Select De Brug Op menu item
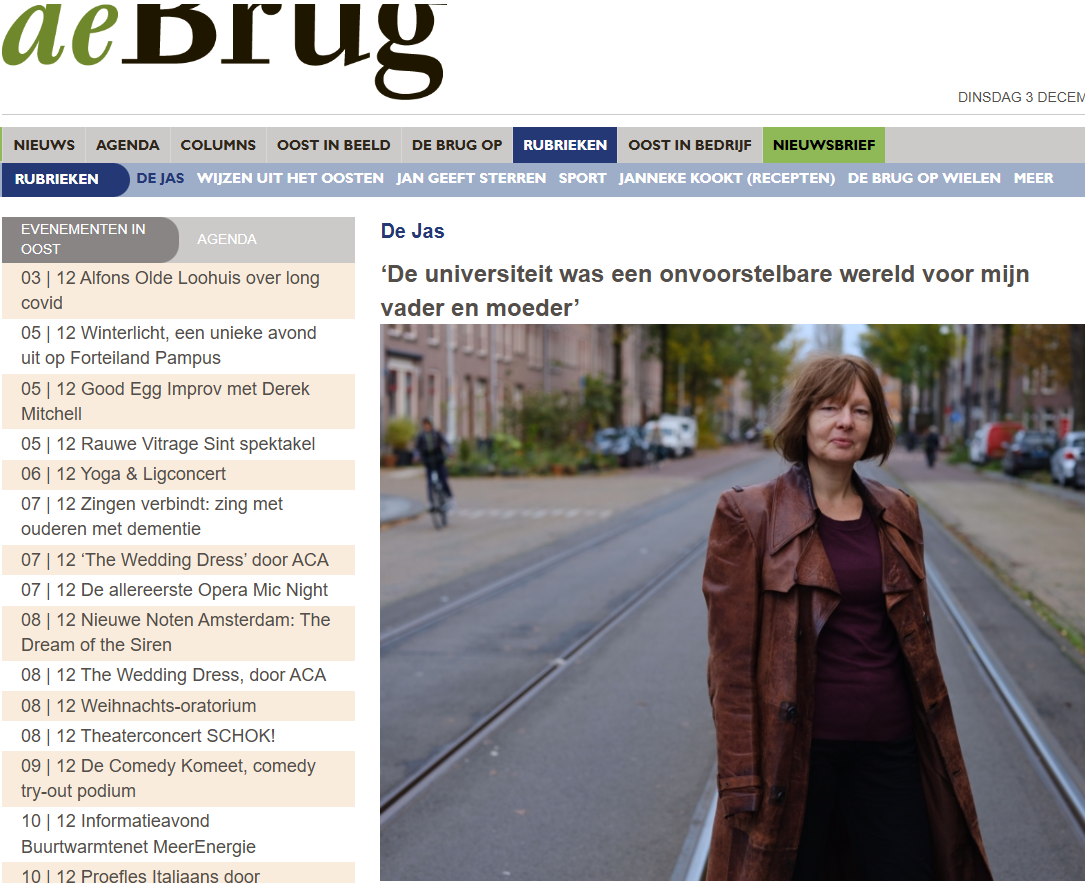 pos(457,145)
